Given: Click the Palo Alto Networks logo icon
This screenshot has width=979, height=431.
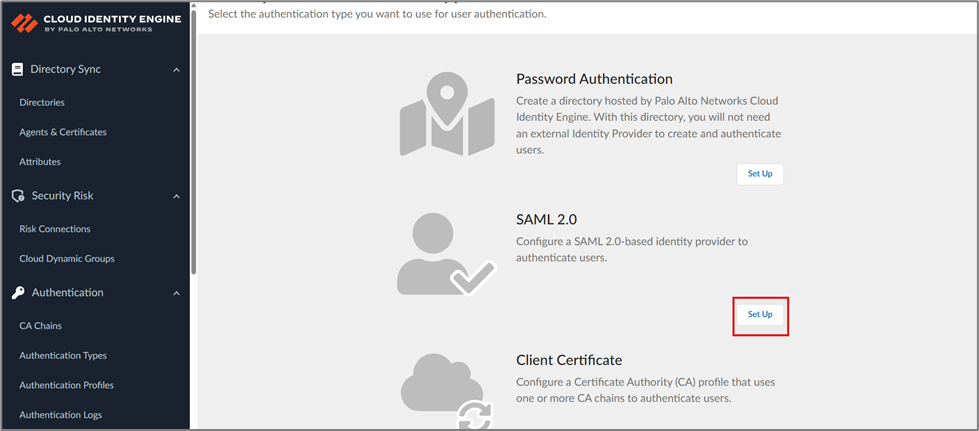Looking at the screenshot, I should 24,22.
